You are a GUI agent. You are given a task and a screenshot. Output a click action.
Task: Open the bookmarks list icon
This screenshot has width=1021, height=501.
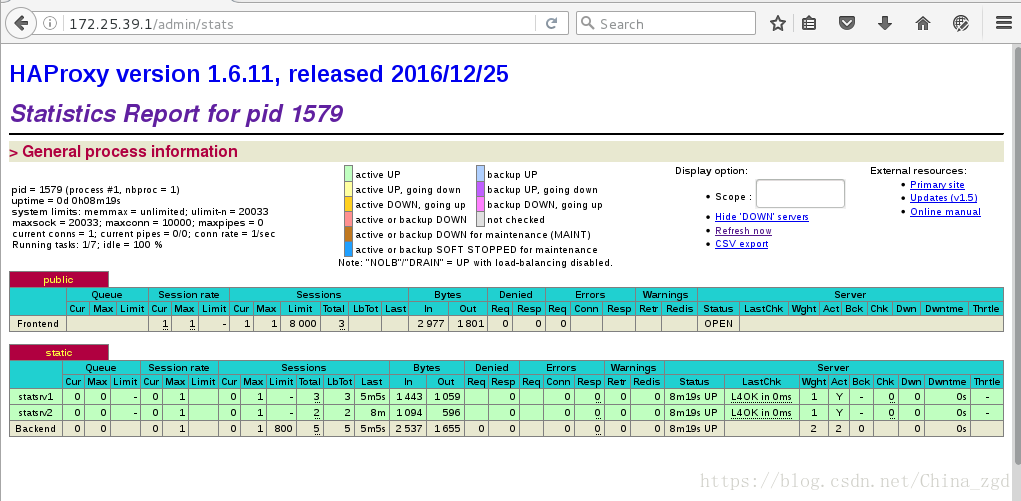coord(809,23)
